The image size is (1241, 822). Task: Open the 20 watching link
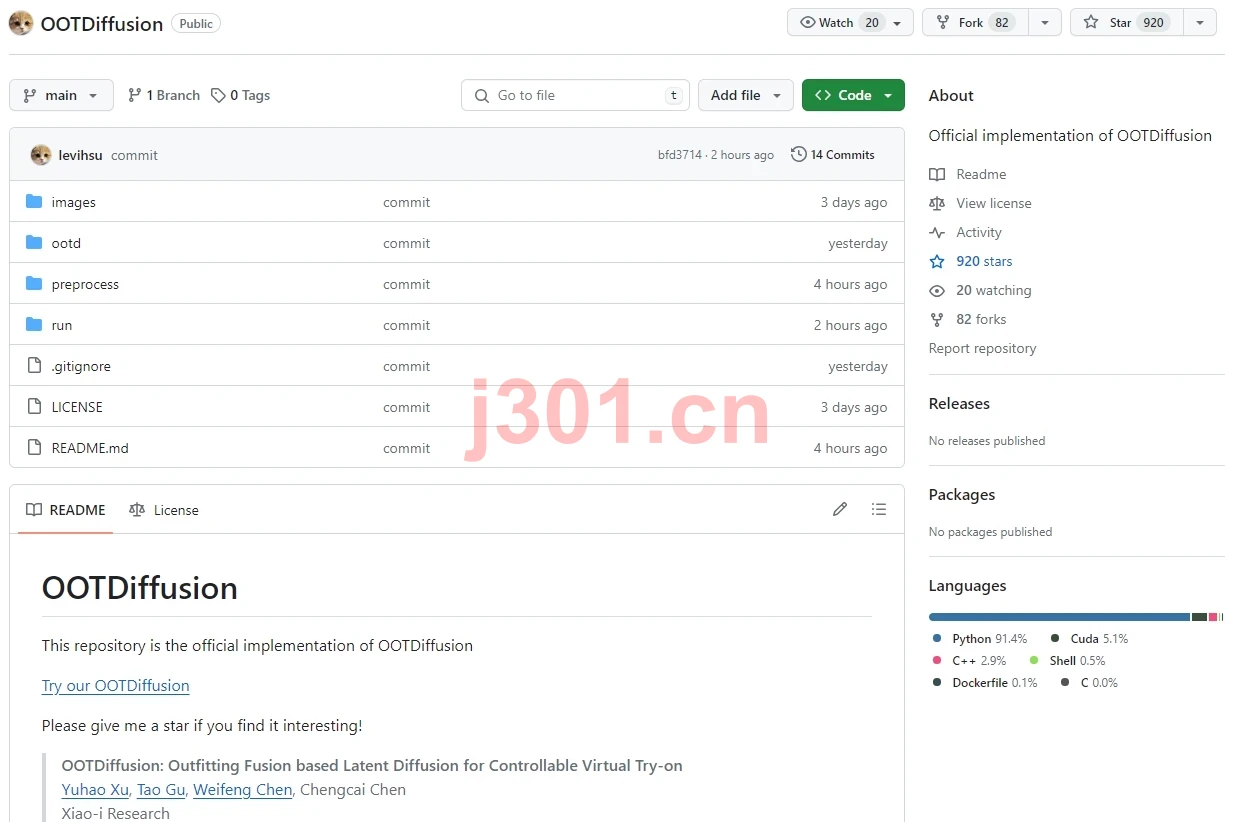click(993, 290)
